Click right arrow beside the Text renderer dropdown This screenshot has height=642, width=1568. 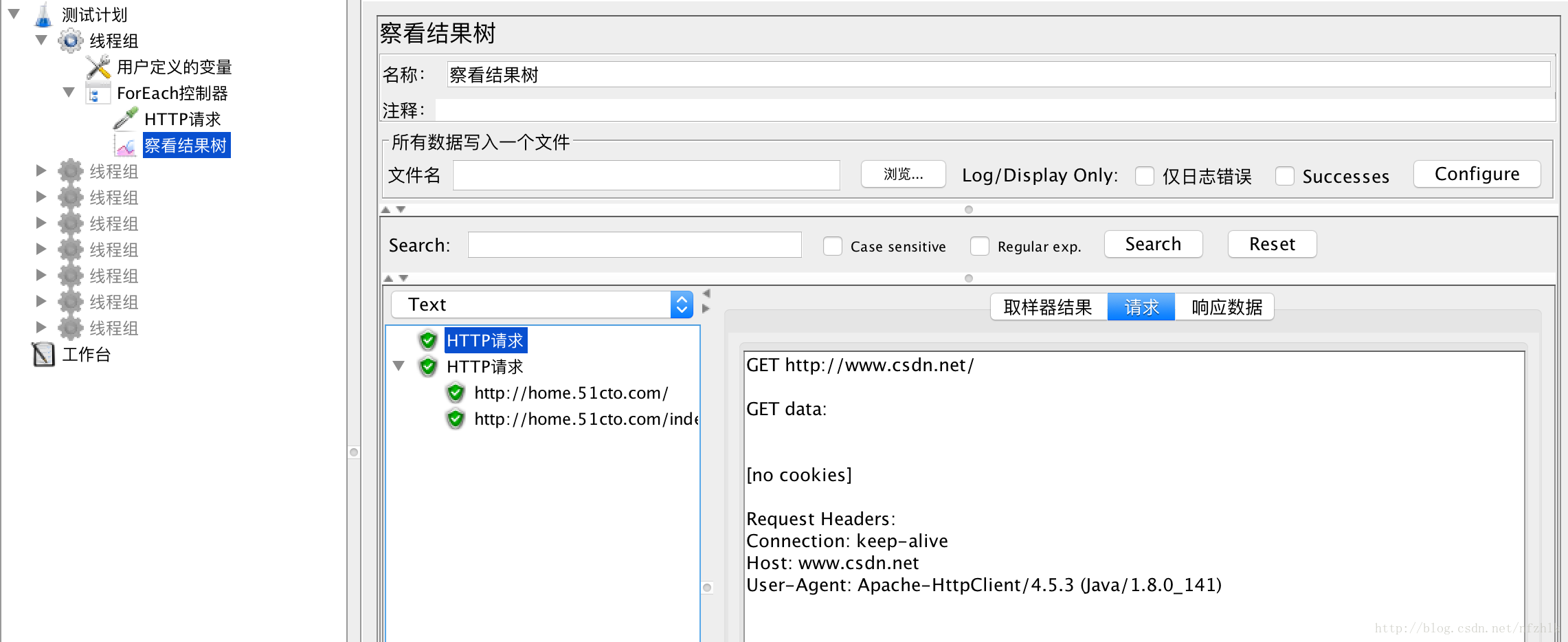coord(706,309)
